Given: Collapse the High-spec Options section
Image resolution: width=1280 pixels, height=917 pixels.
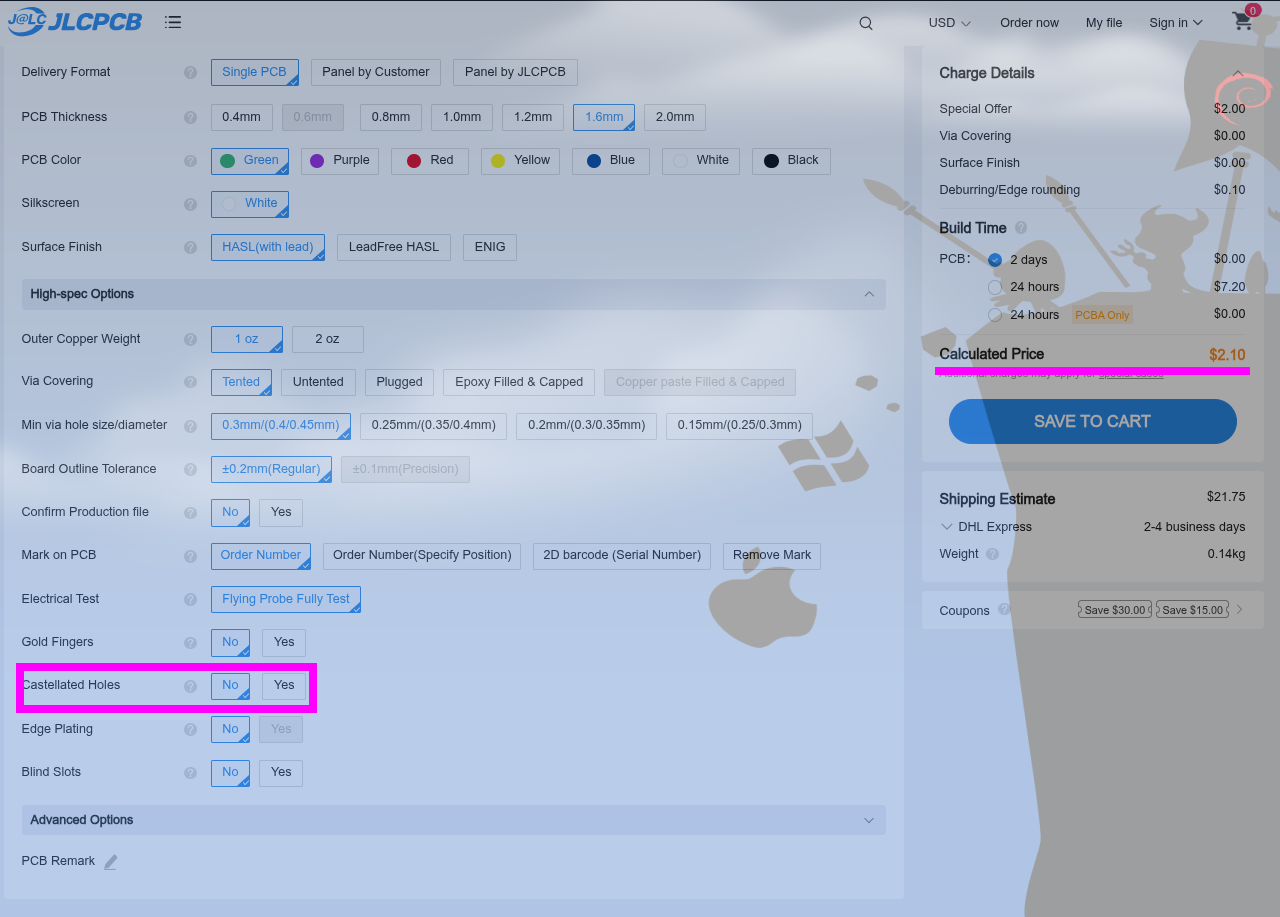Looking at the screenshot, I should click(868, 294).
